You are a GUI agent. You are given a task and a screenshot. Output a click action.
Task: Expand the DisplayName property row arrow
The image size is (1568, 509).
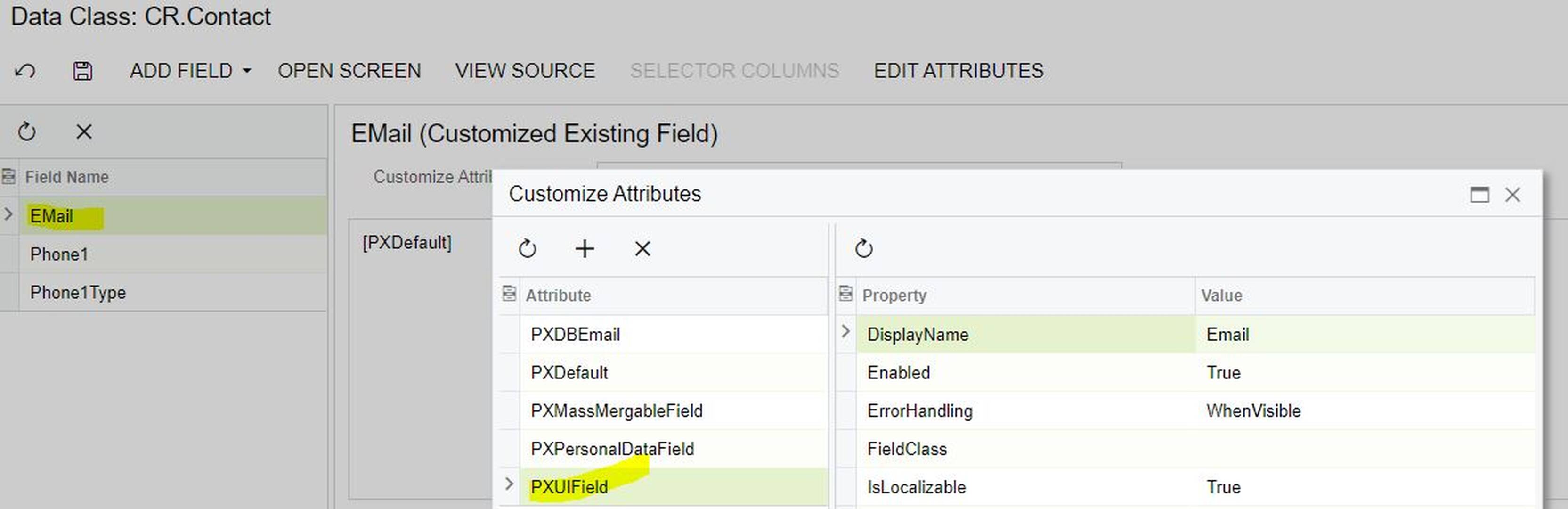point(845,332)
